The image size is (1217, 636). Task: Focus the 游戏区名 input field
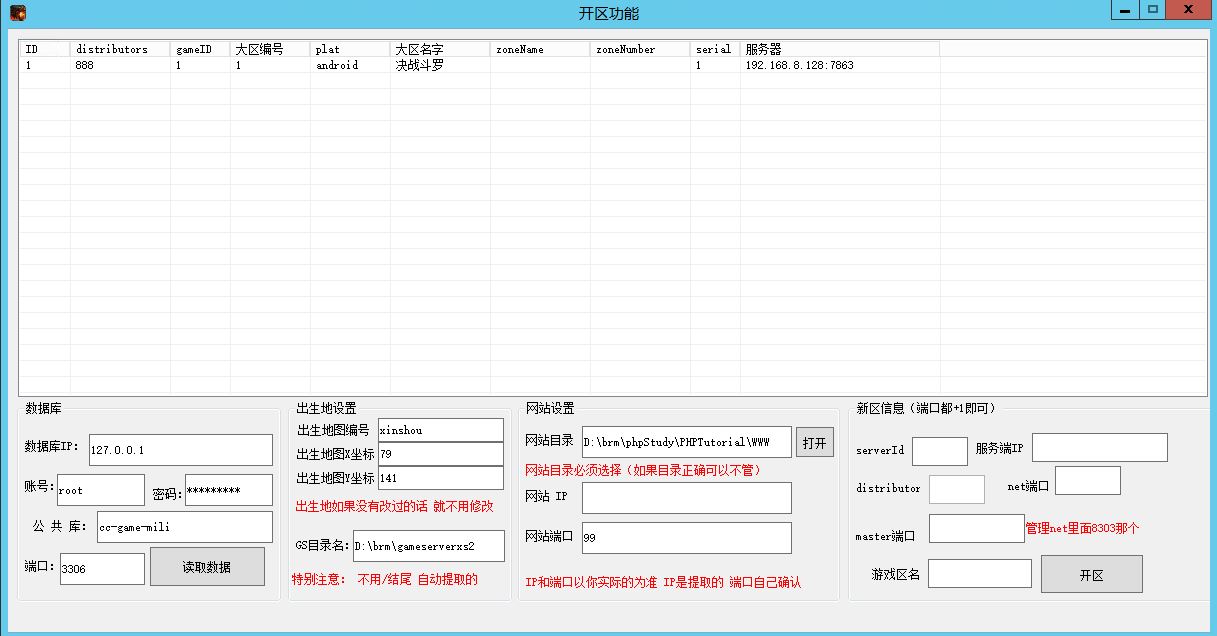pyautogui.click(x=979, y=574)
